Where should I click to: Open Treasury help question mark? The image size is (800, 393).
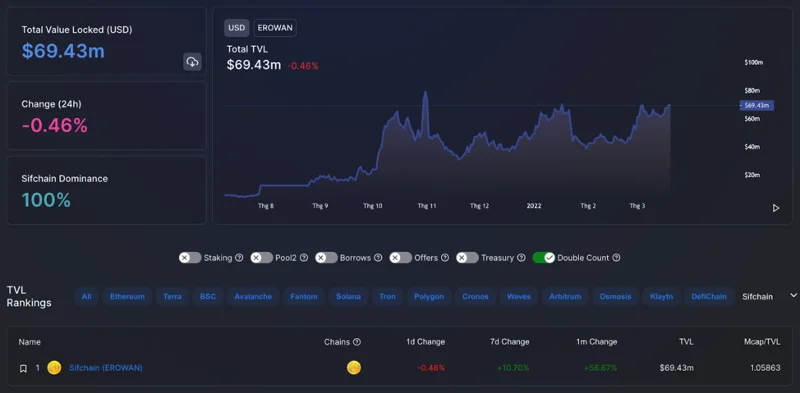pos(521,258)
